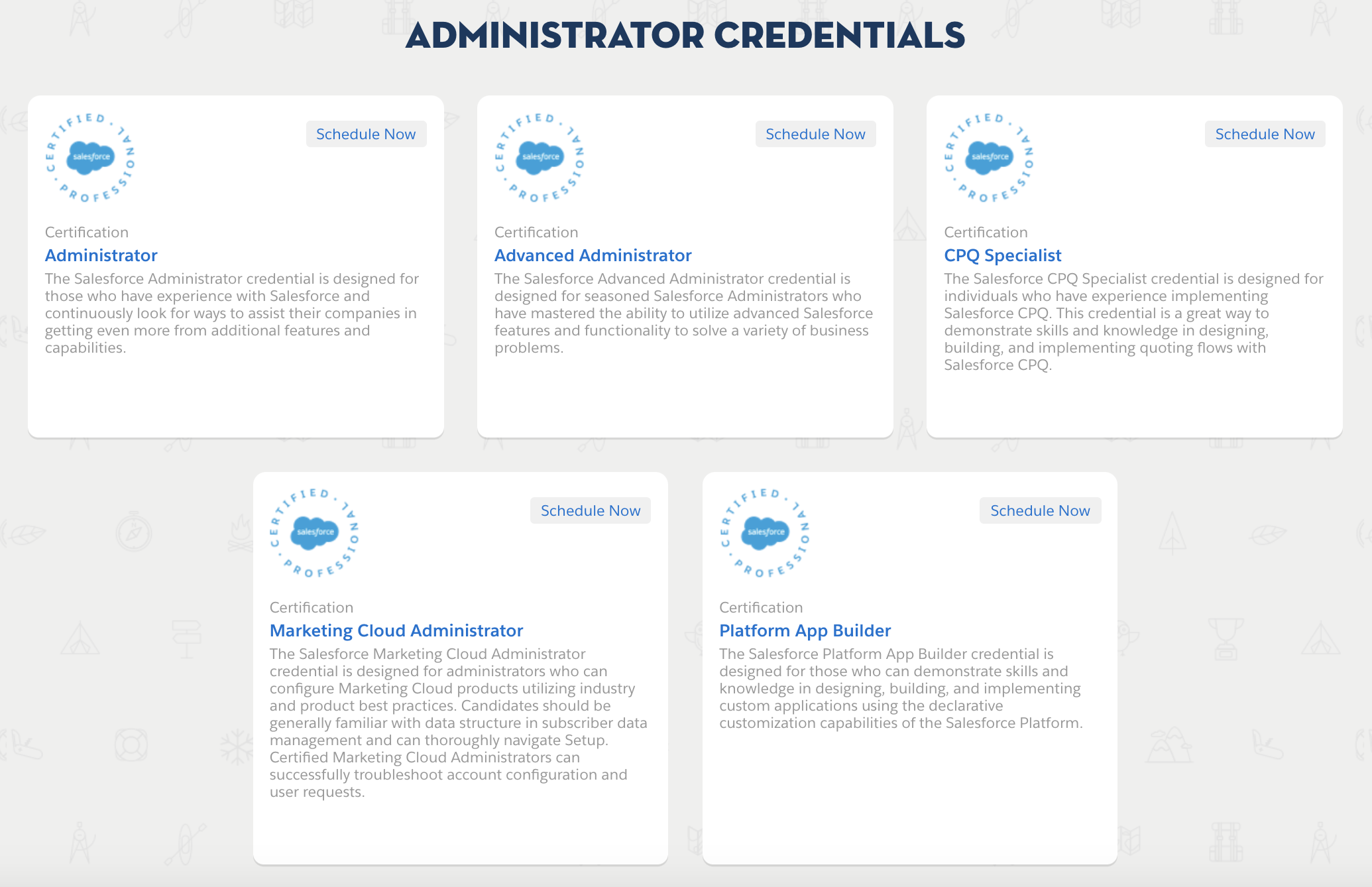
Task: Click Schedule Now for CPQ Specialist certification
Action: click(x=1264, y=133)
